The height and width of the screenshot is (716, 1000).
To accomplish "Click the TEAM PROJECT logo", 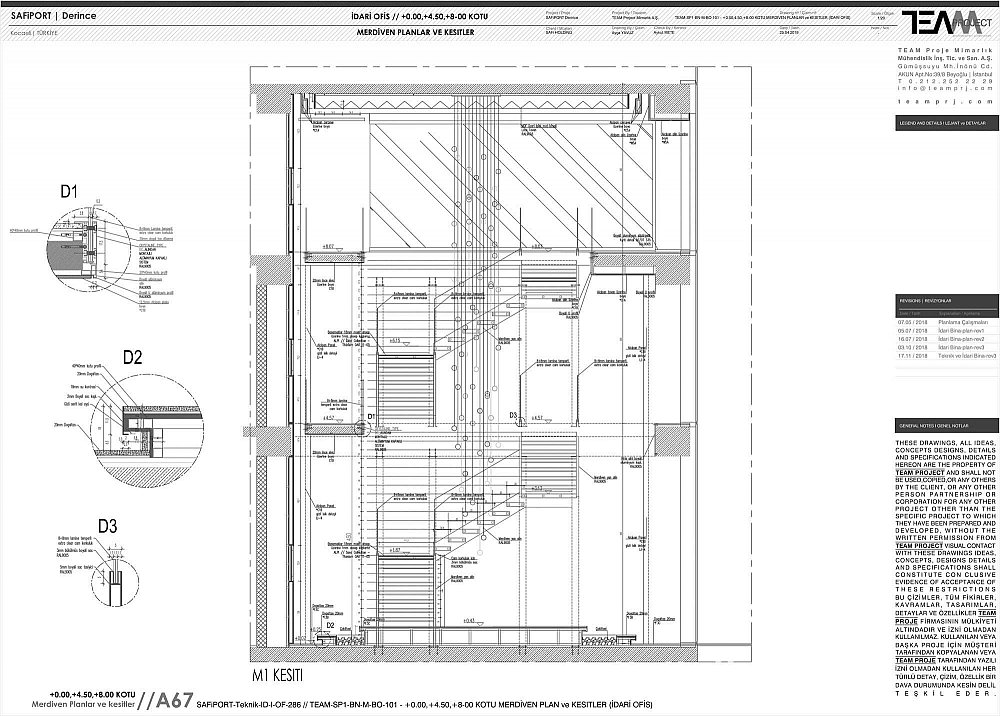I will (946, 24).
